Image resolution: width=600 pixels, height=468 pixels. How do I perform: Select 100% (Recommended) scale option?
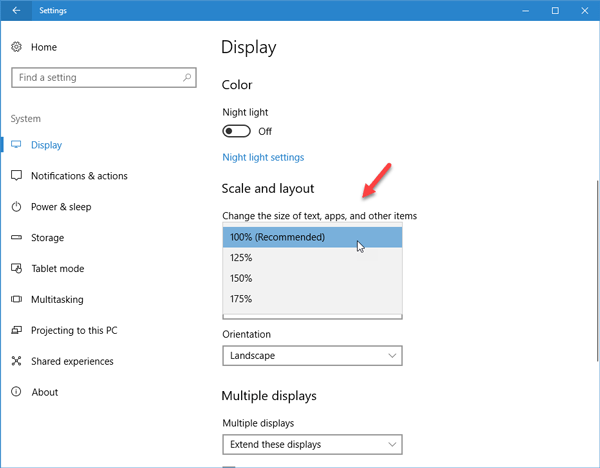pos(311,237)
